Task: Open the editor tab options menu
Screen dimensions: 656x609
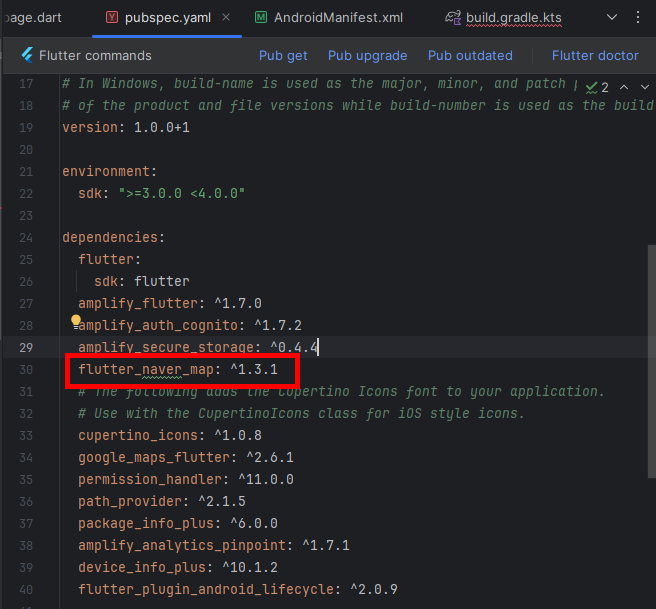Action: point(638,17)
